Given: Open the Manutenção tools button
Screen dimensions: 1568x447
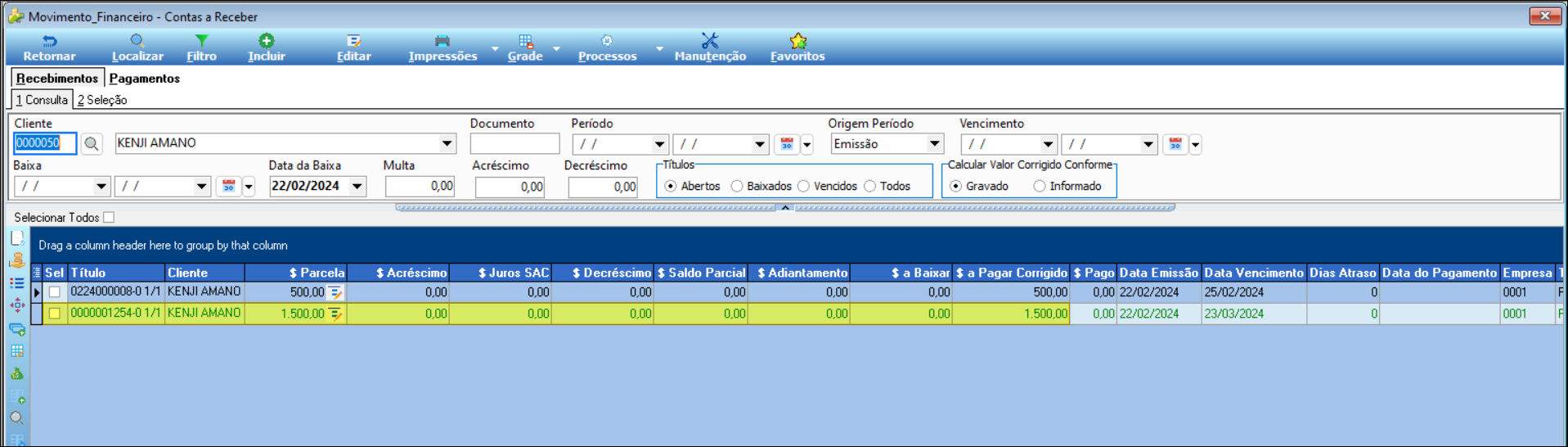Looking at the screenshot, I should 710,48.
